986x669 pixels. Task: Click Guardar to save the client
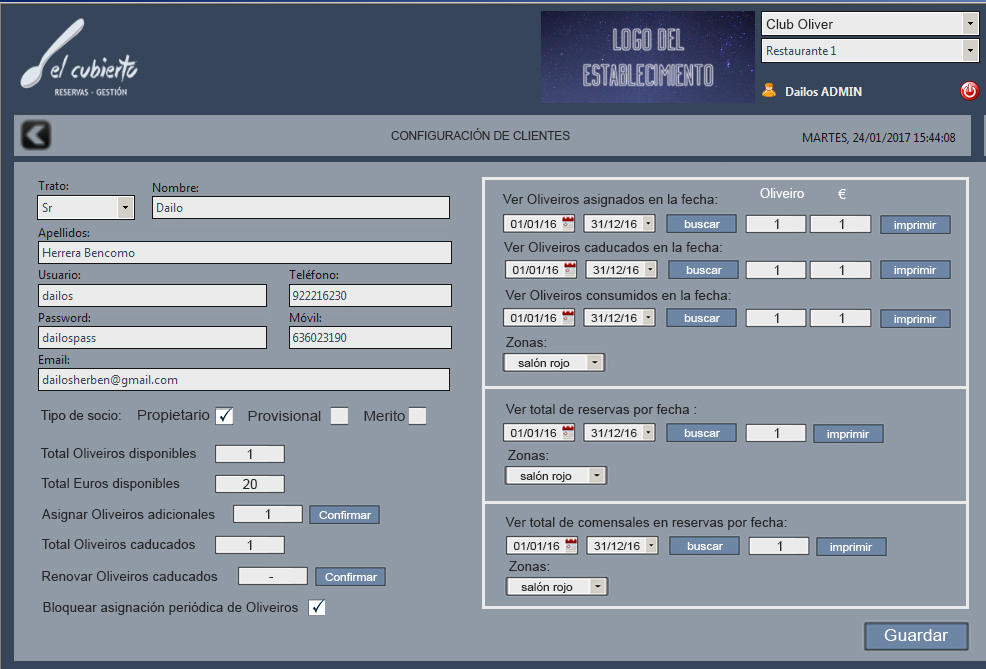click(x=916, y=636)
